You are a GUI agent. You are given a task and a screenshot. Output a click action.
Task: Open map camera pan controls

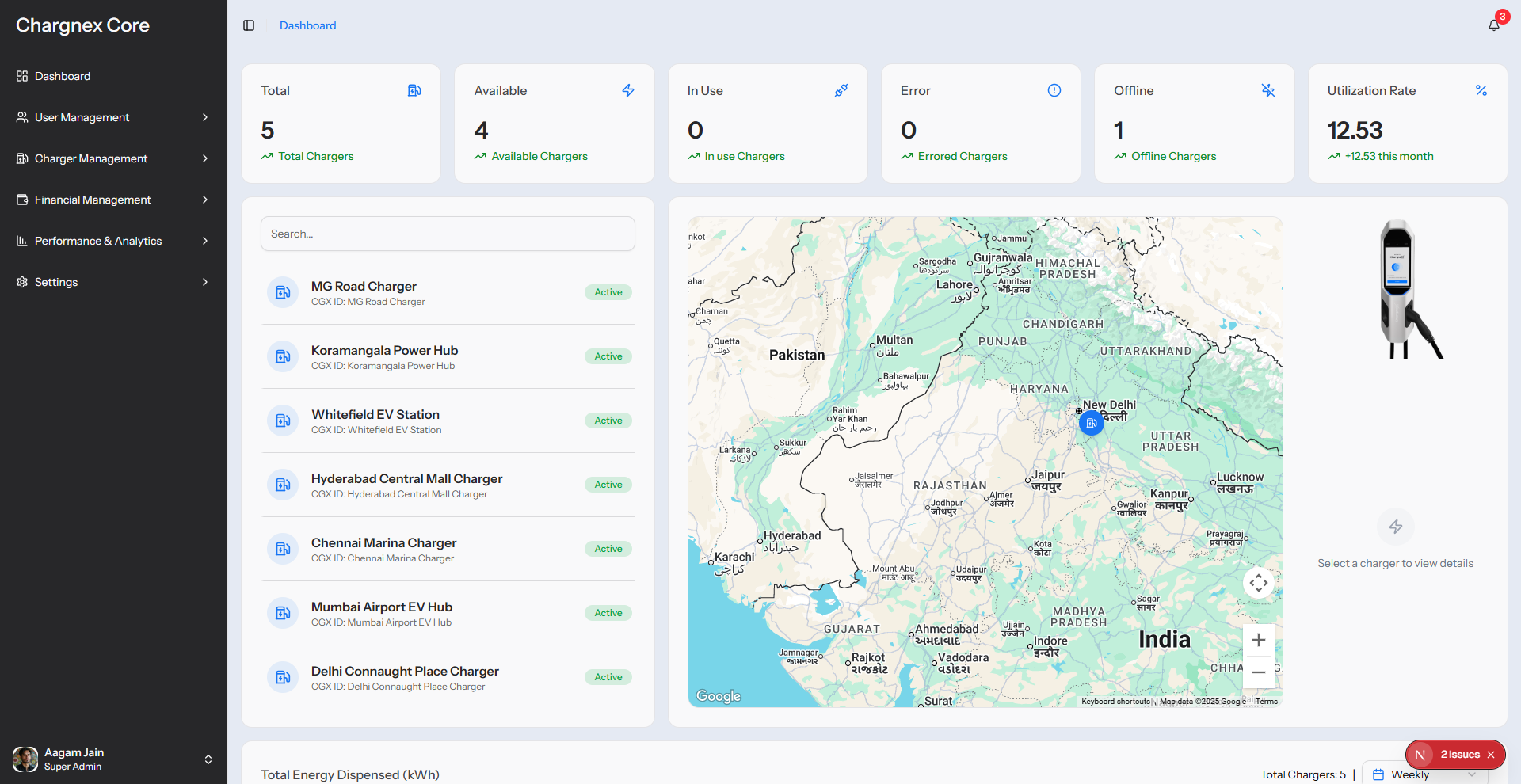[1259, 584]
